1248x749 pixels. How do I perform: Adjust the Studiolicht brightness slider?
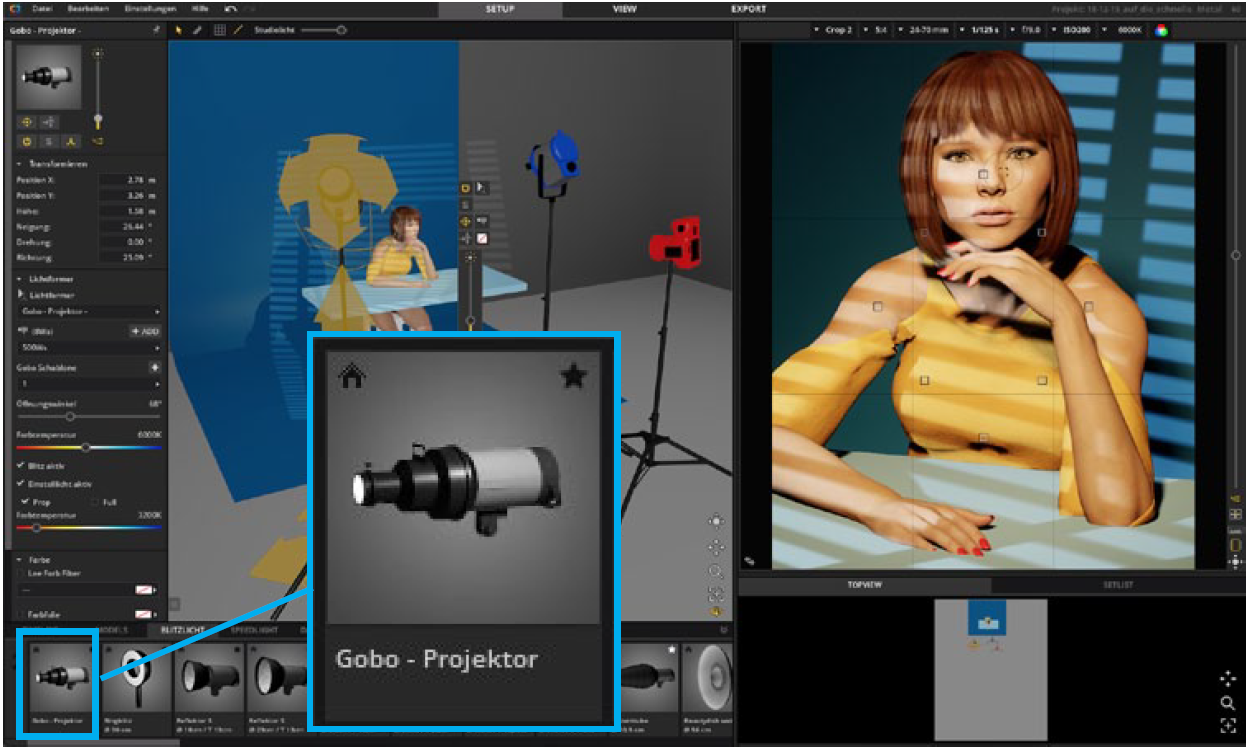[341, 30]
